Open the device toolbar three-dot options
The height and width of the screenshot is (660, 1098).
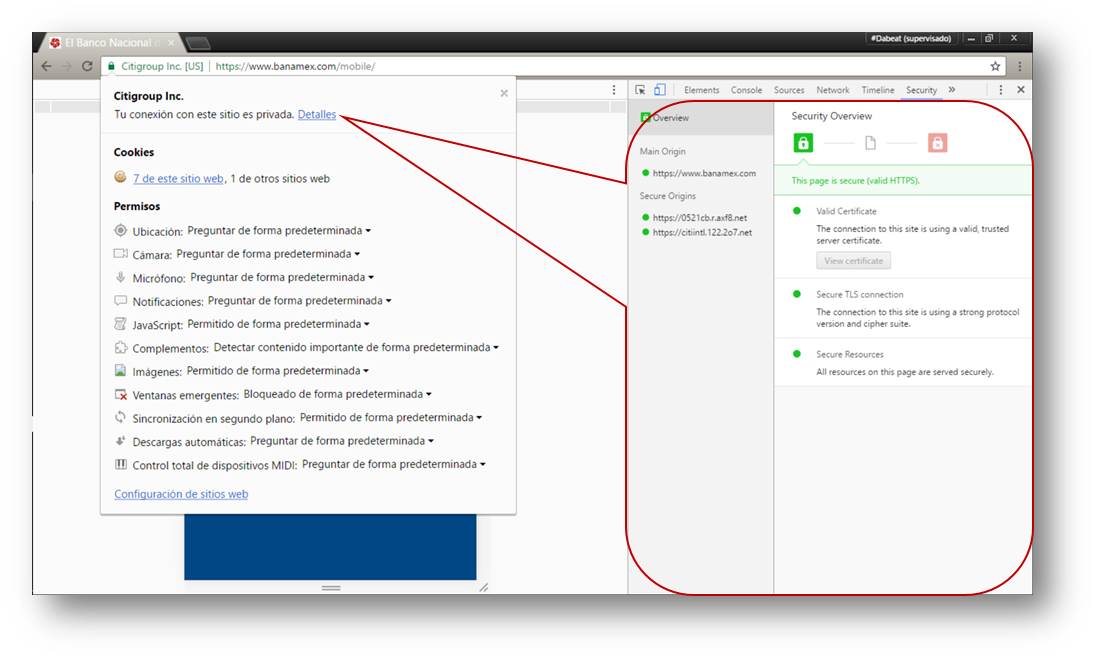(614, 90)
